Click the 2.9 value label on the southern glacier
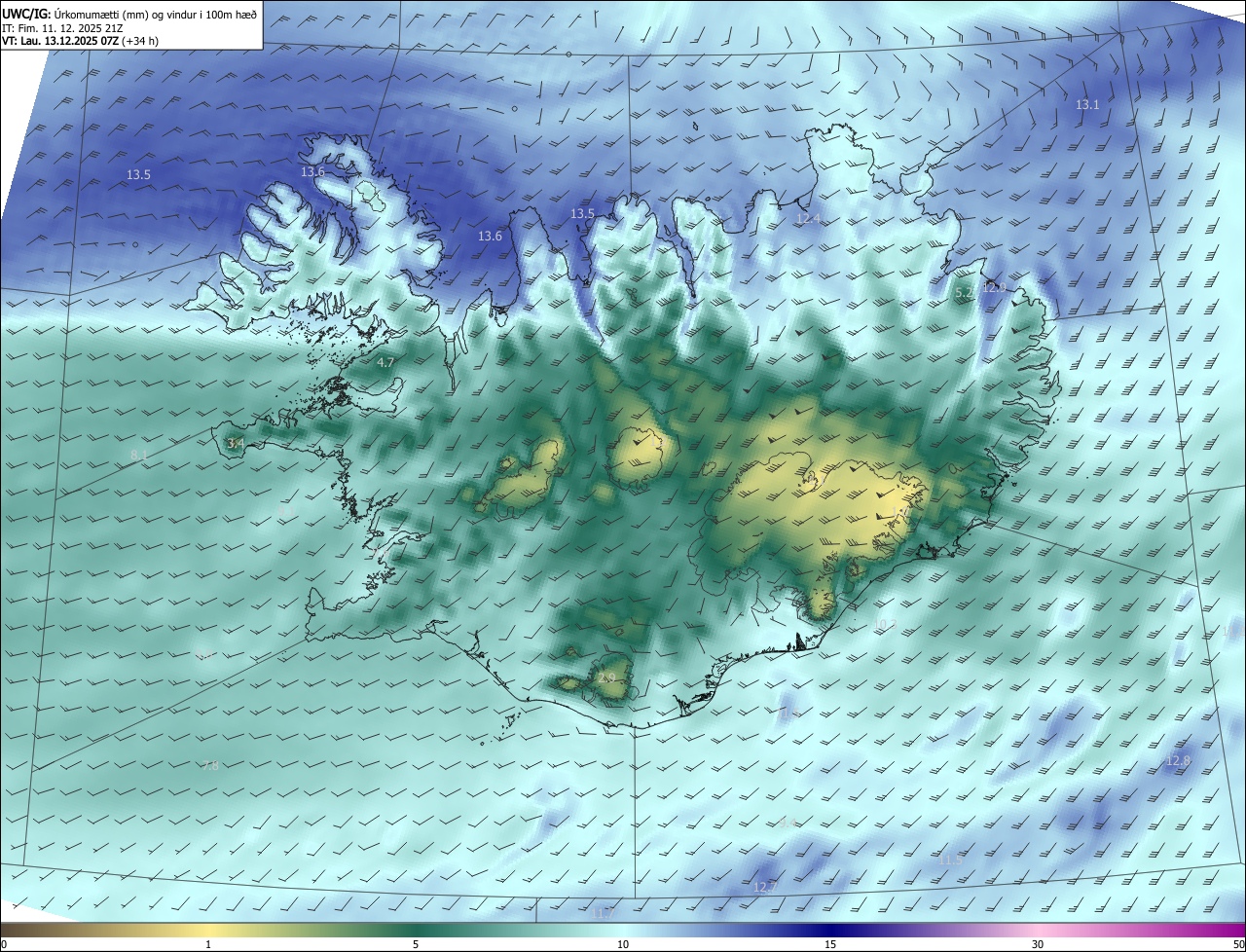1246x952 pixels. (x=606, y=677)
